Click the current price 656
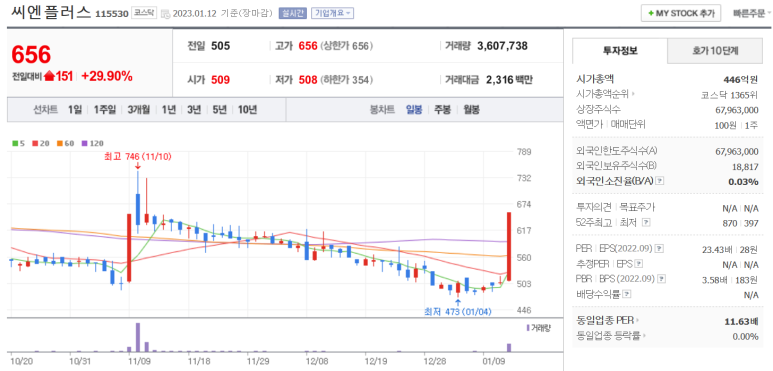 (32, 55)
